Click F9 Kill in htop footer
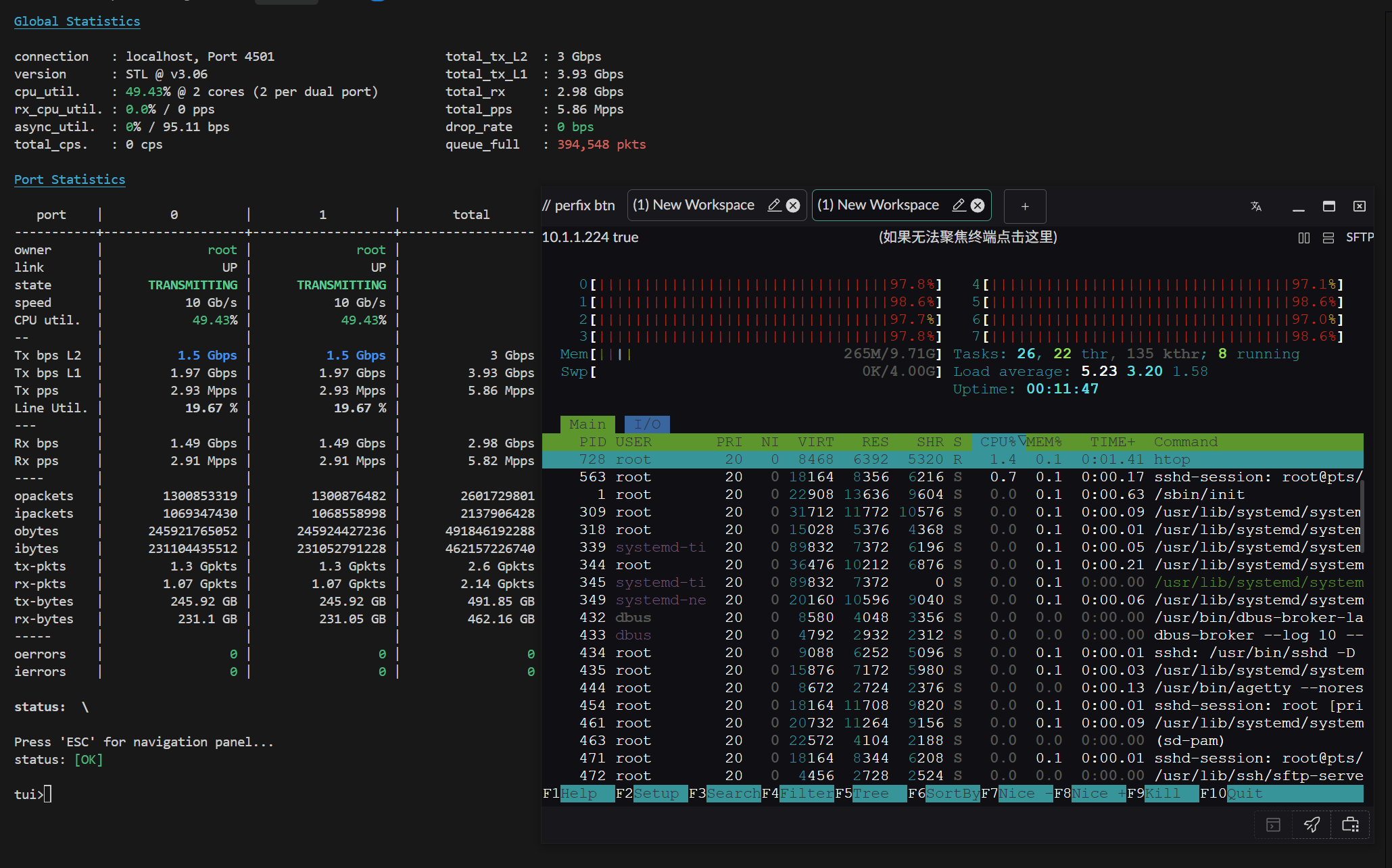 pyautogui.click(x=1163, y=794)
